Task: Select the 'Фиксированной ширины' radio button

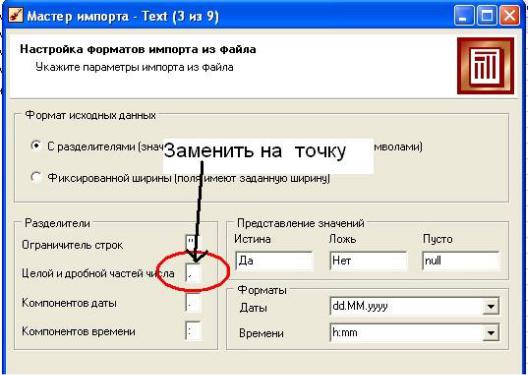Action: pyautogui.click(x=36, y=177)
